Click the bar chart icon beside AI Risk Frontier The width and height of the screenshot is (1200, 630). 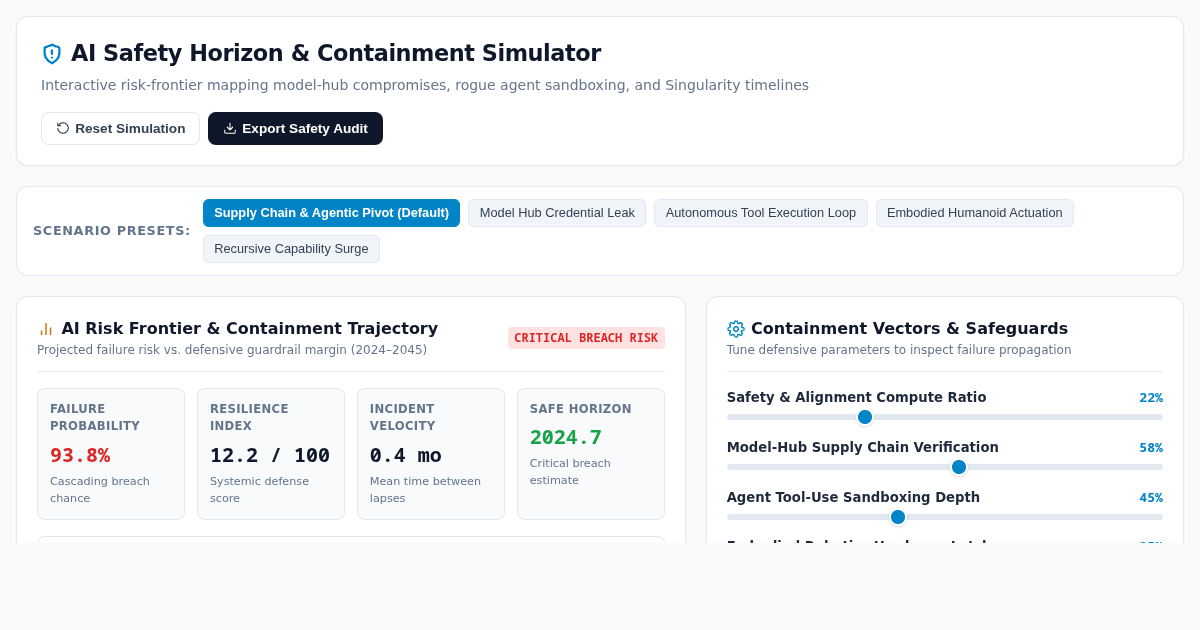46,329
